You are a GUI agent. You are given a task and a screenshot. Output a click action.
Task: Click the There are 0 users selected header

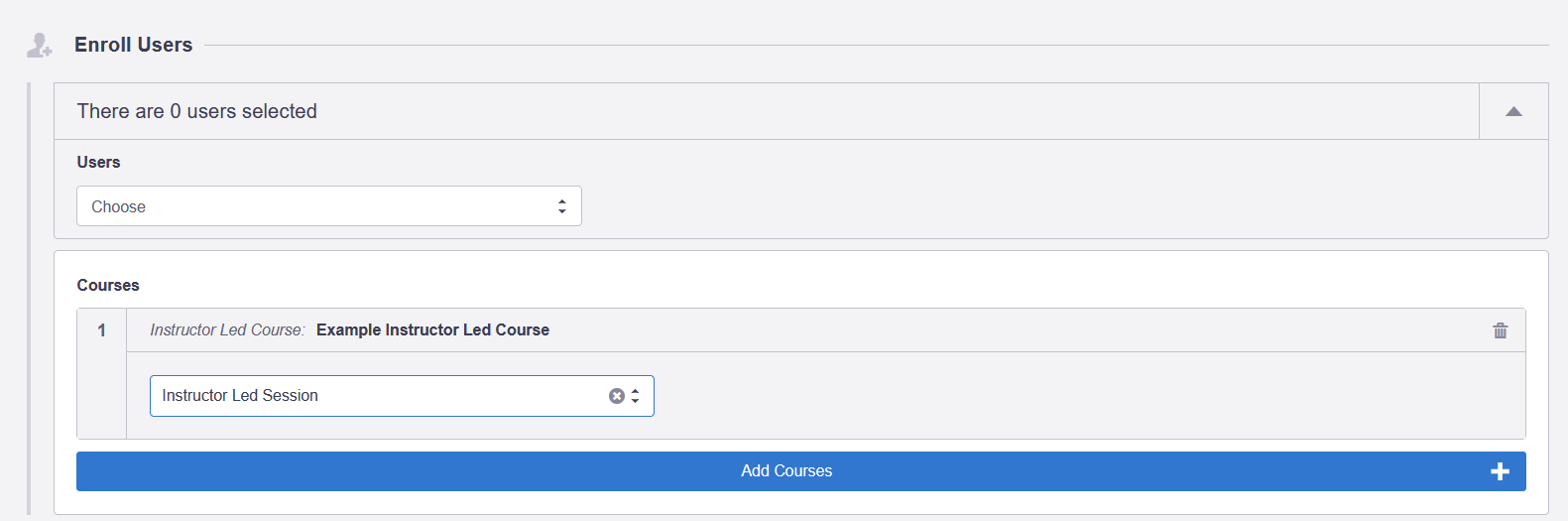[x=197, y=111]
